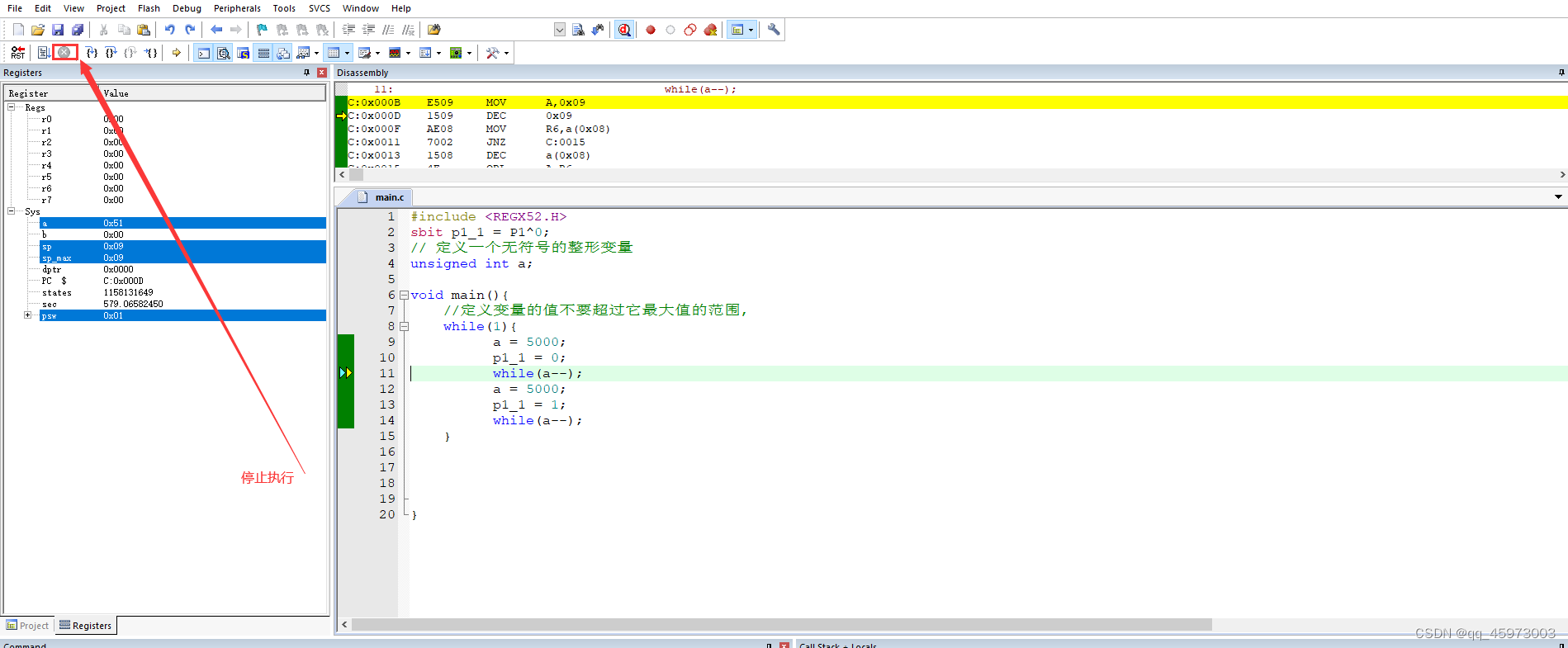Open the Analysis Windows dropdown arrow
The image size is (1568, 648).
[409, 53]
